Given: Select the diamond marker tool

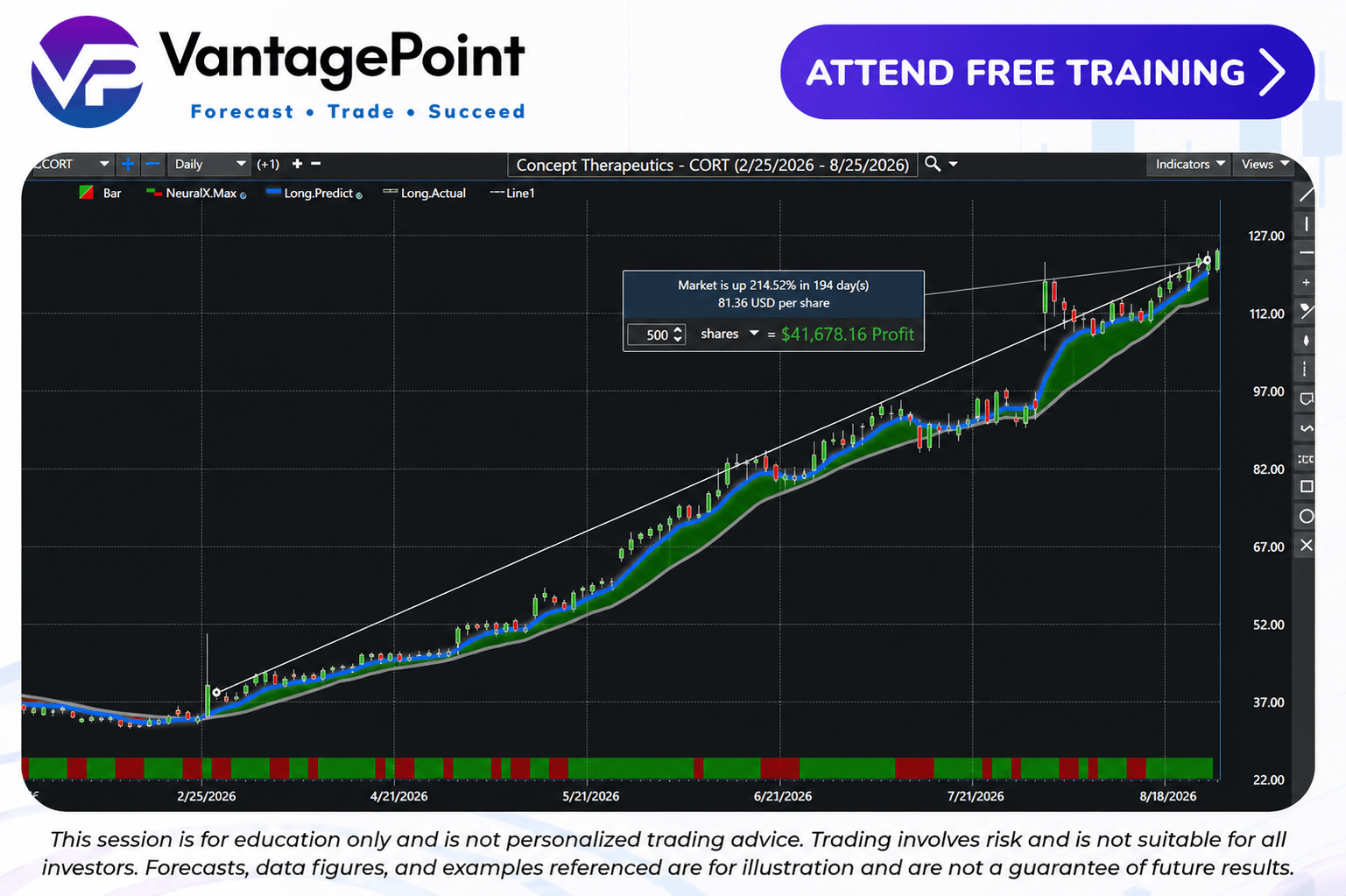Looking at the screenshot, I should 1306,340.
